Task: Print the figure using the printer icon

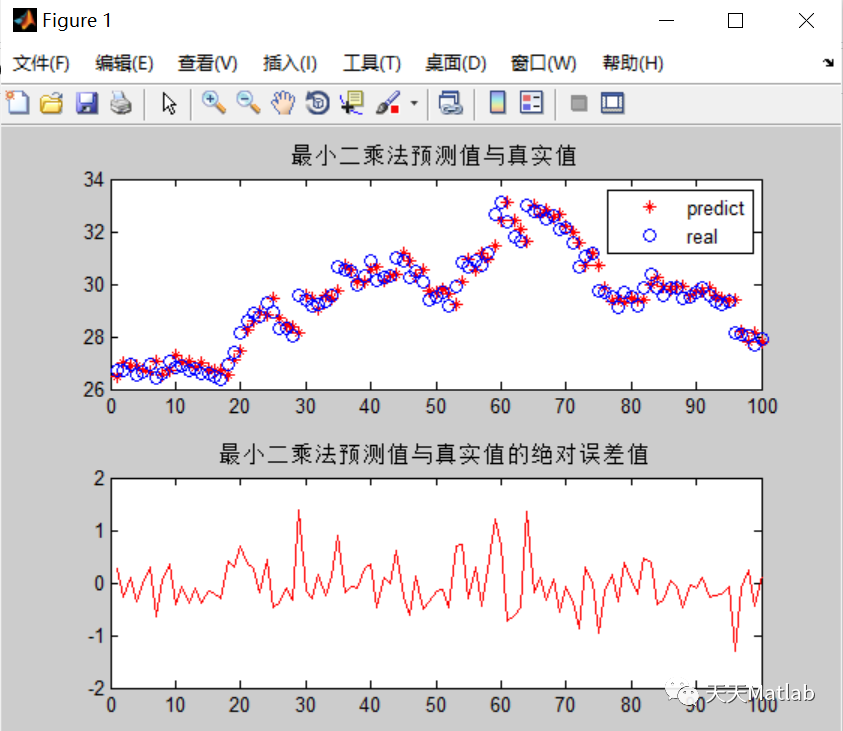Action: click(121, 103)
